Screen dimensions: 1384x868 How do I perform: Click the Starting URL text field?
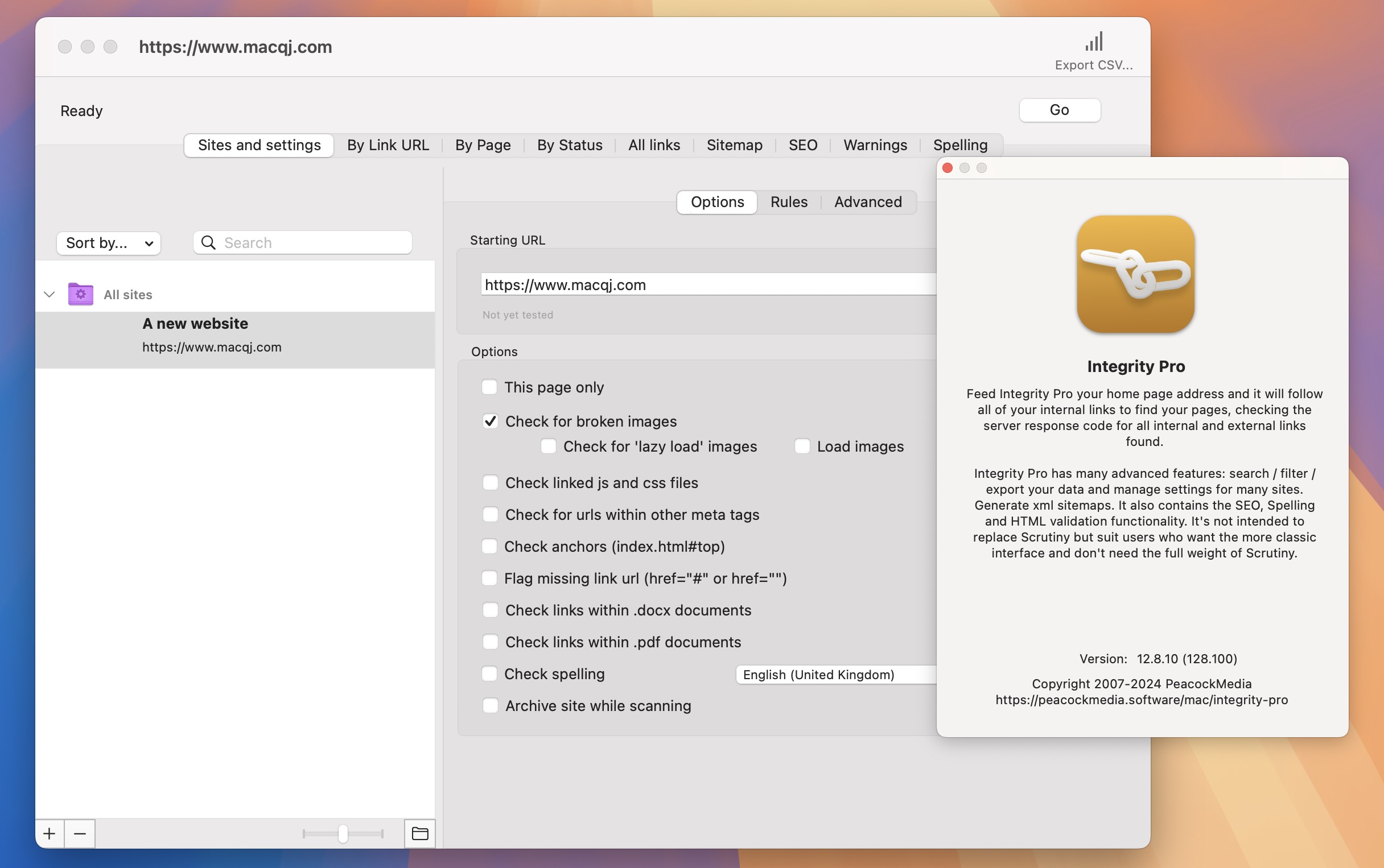(x=709, y=284)
